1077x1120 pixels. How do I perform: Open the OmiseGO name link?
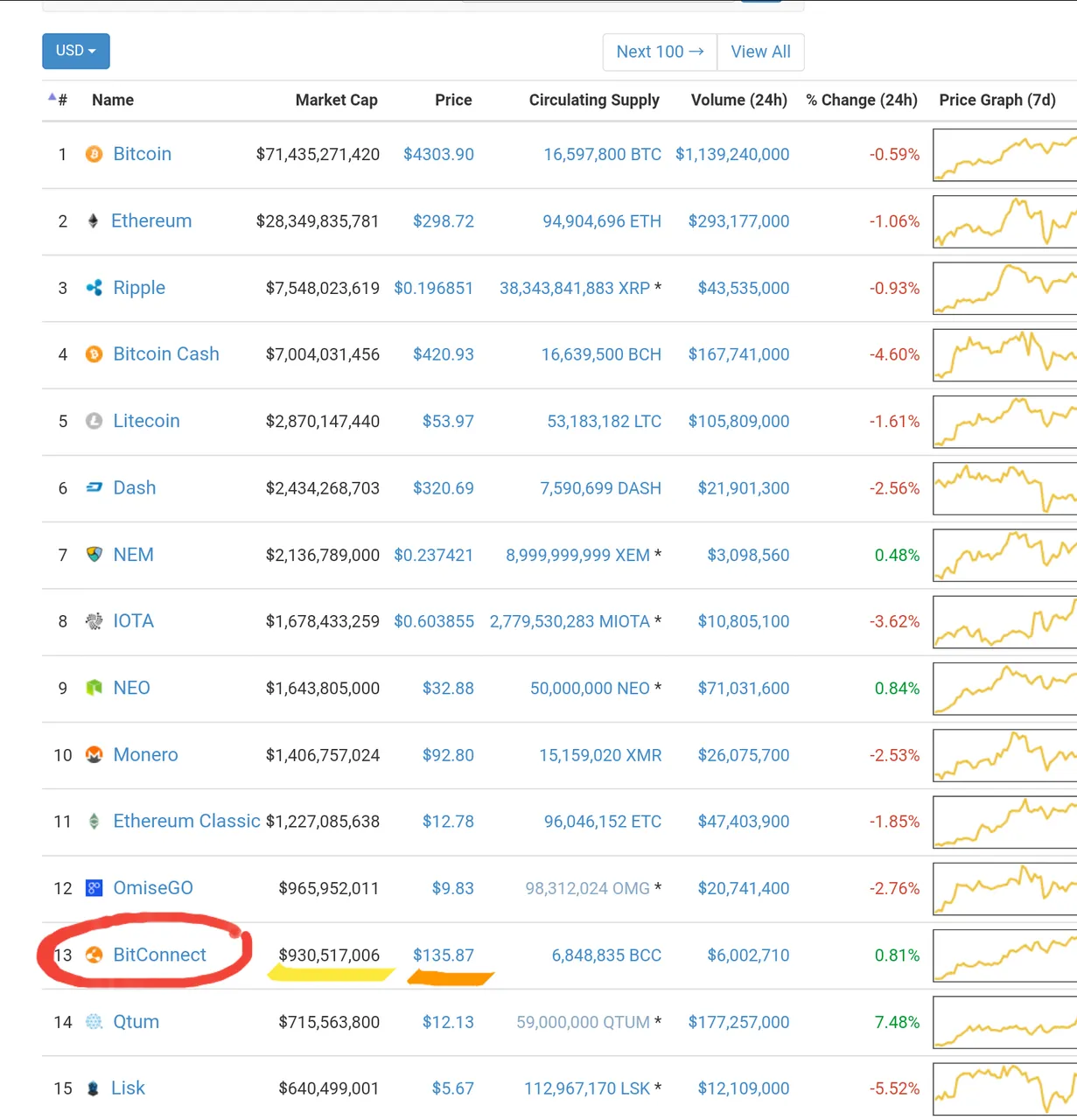coord(153,888)
